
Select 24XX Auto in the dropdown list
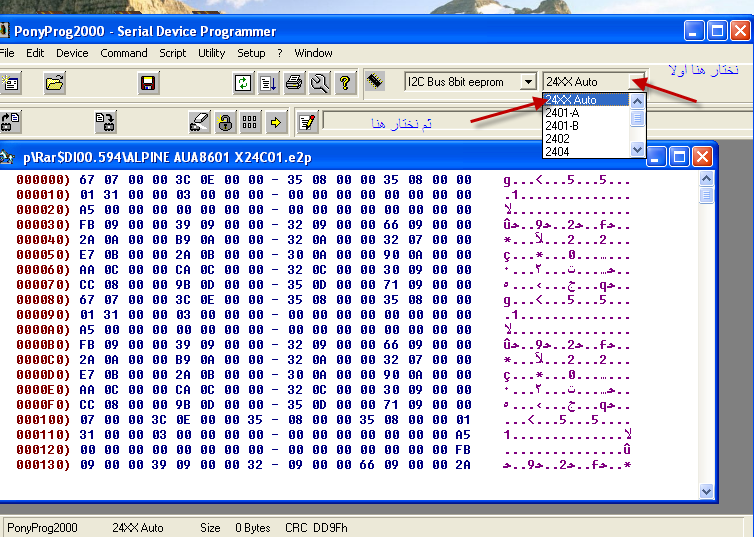(x=586, y=100)
